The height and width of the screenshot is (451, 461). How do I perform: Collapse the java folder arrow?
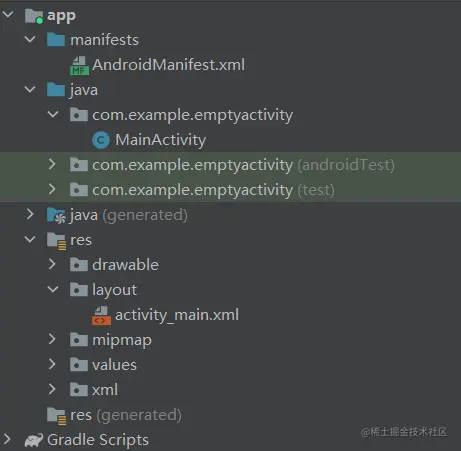pos(30,89)
